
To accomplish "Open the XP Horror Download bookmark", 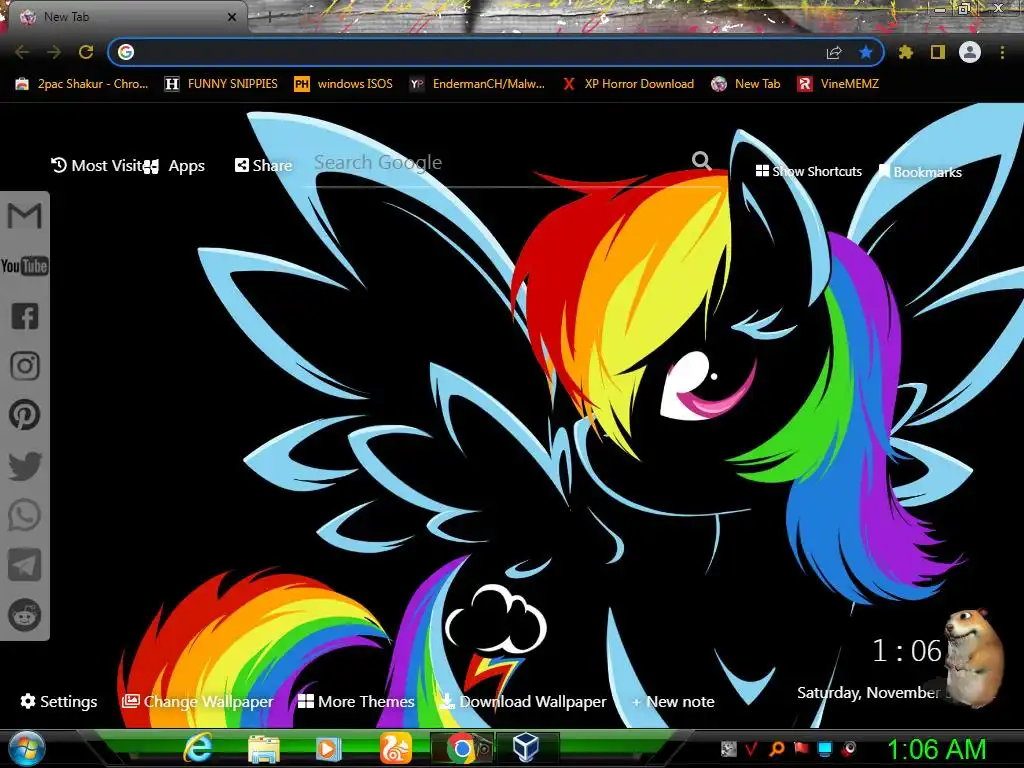I will tap(628, 84).
